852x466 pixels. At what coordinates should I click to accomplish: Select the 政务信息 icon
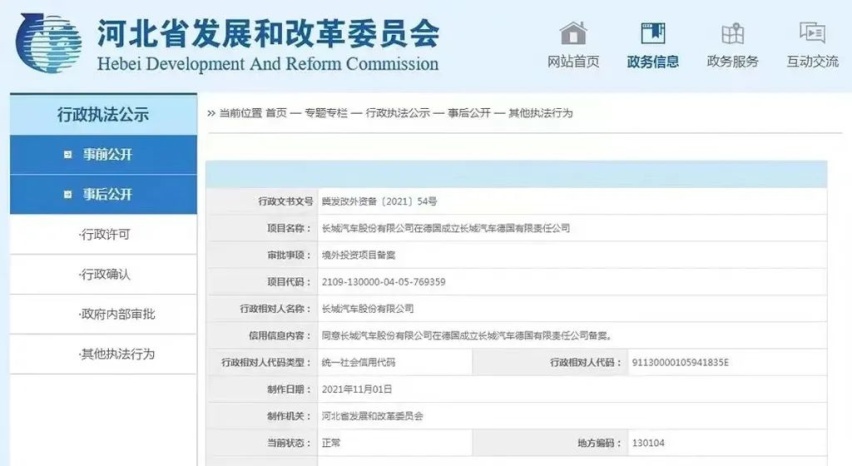(653, 33)
